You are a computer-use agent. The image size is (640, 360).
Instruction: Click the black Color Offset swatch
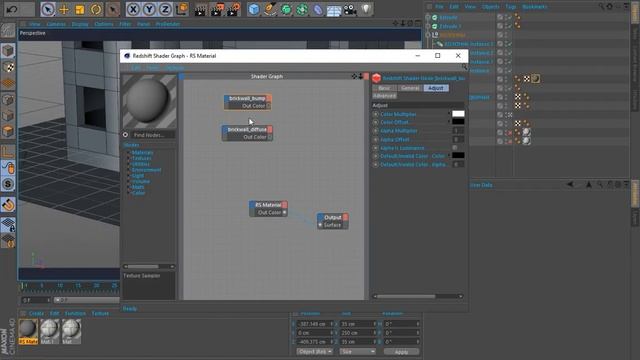(458, 122)
